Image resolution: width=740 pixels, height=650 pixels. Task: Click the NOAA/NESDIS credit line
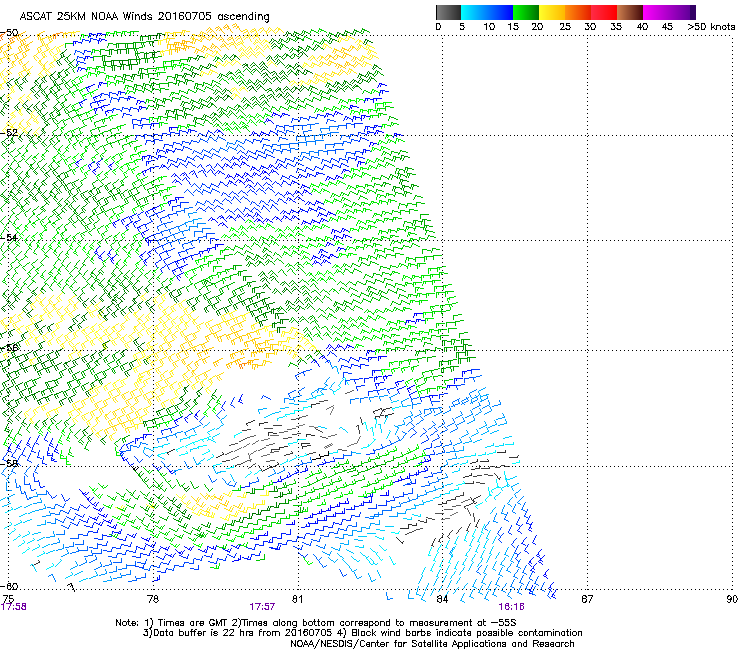[432, 644]
